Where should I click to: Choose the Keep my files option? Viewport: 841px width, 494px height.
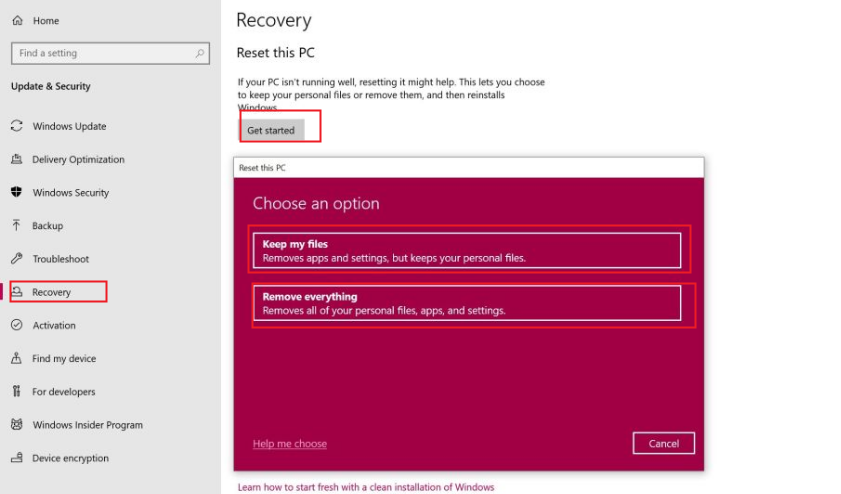tap(466, 250)
